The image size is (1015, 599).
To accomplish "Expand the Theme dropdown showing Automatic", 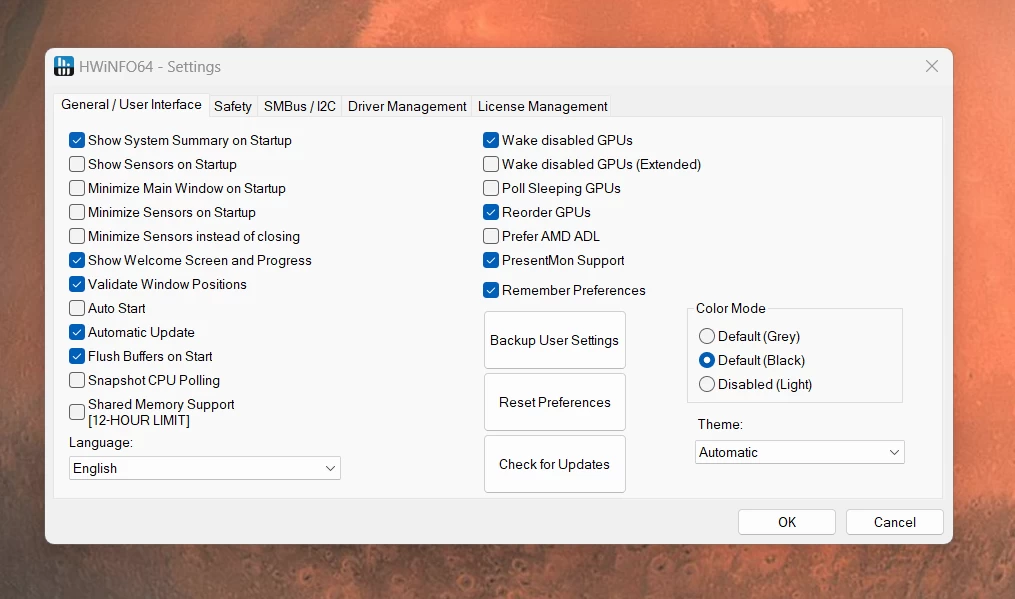I will 799,452.
